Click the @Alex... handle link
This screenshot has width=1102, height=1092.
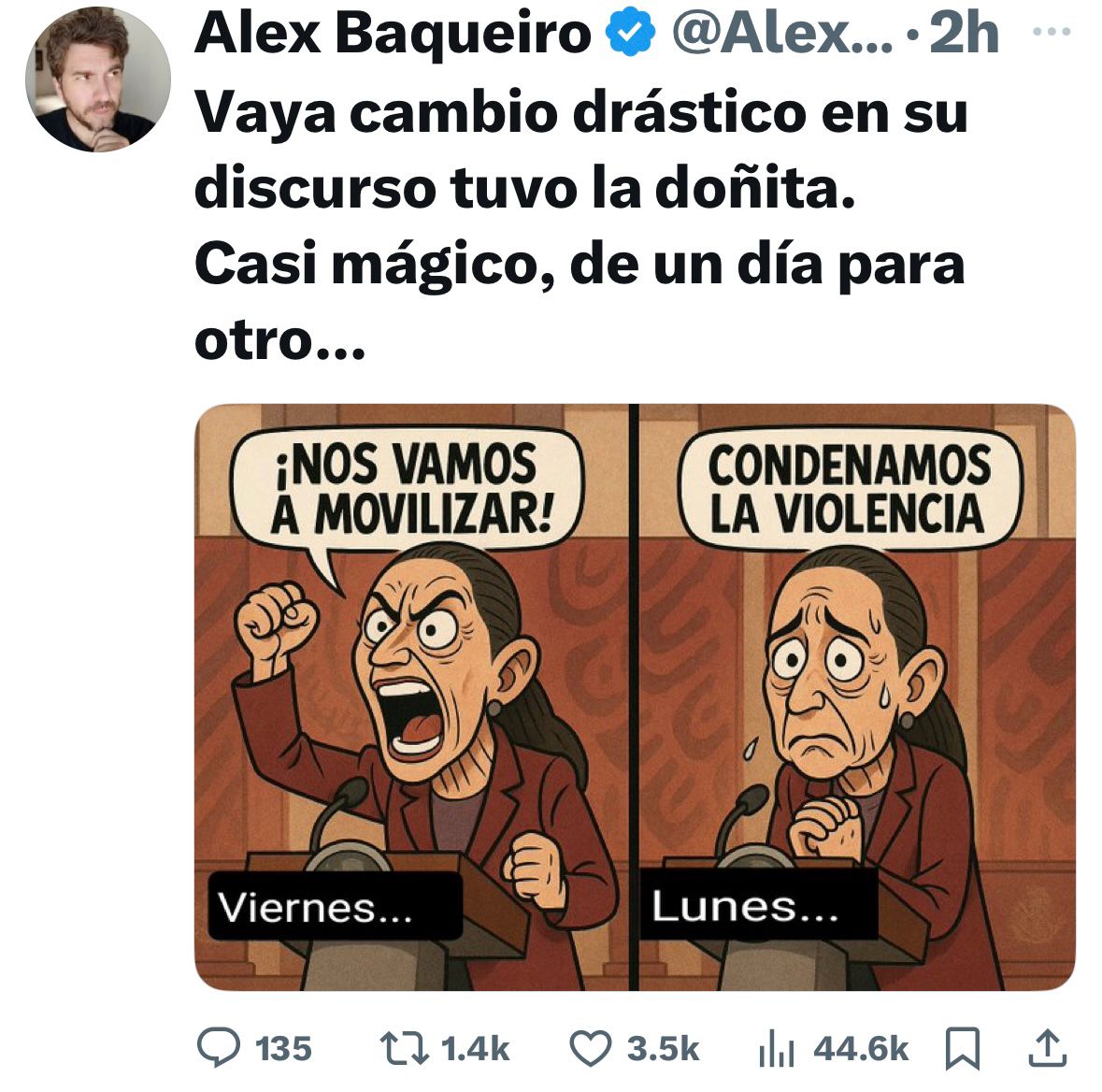pyautogui.click(x=782, y=33)
